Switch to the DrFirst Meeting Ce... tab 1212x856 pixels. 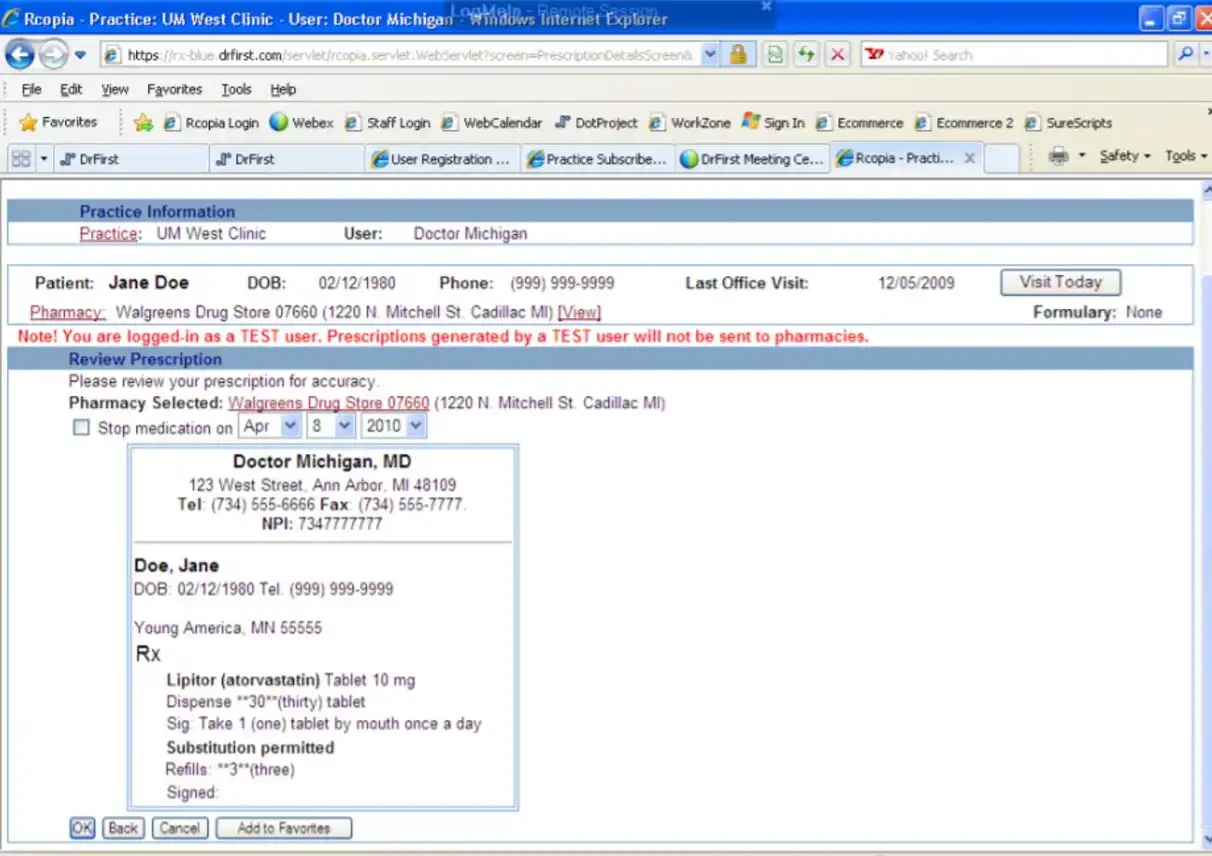pyautogui.click(x=752, y=158)
